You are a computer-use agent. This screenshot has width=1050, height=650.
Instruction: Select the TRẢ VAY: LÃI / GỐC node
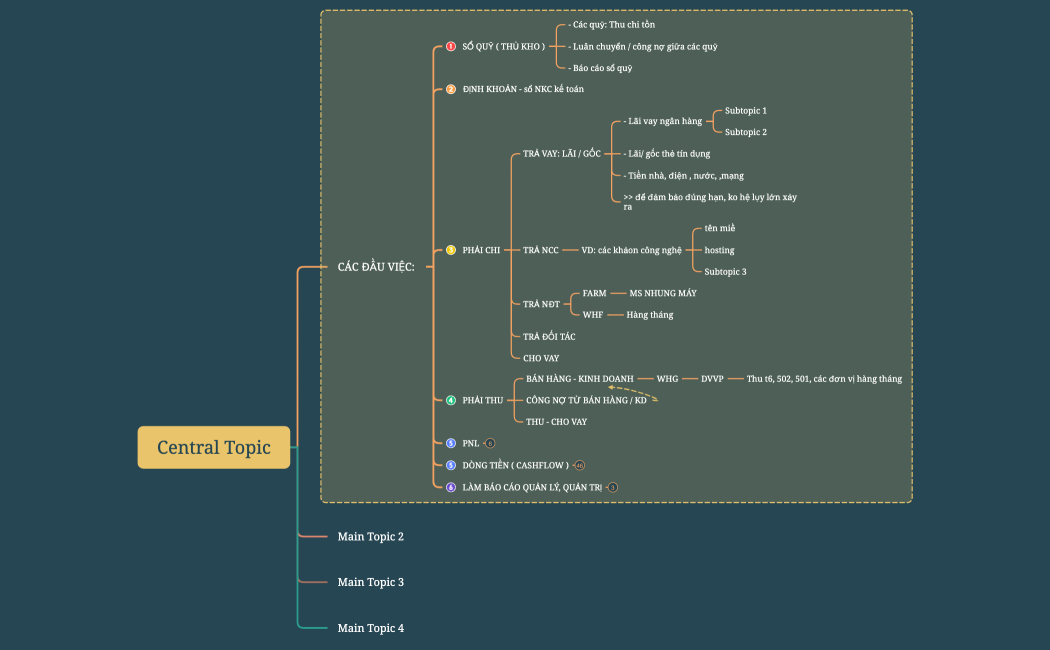562,154
